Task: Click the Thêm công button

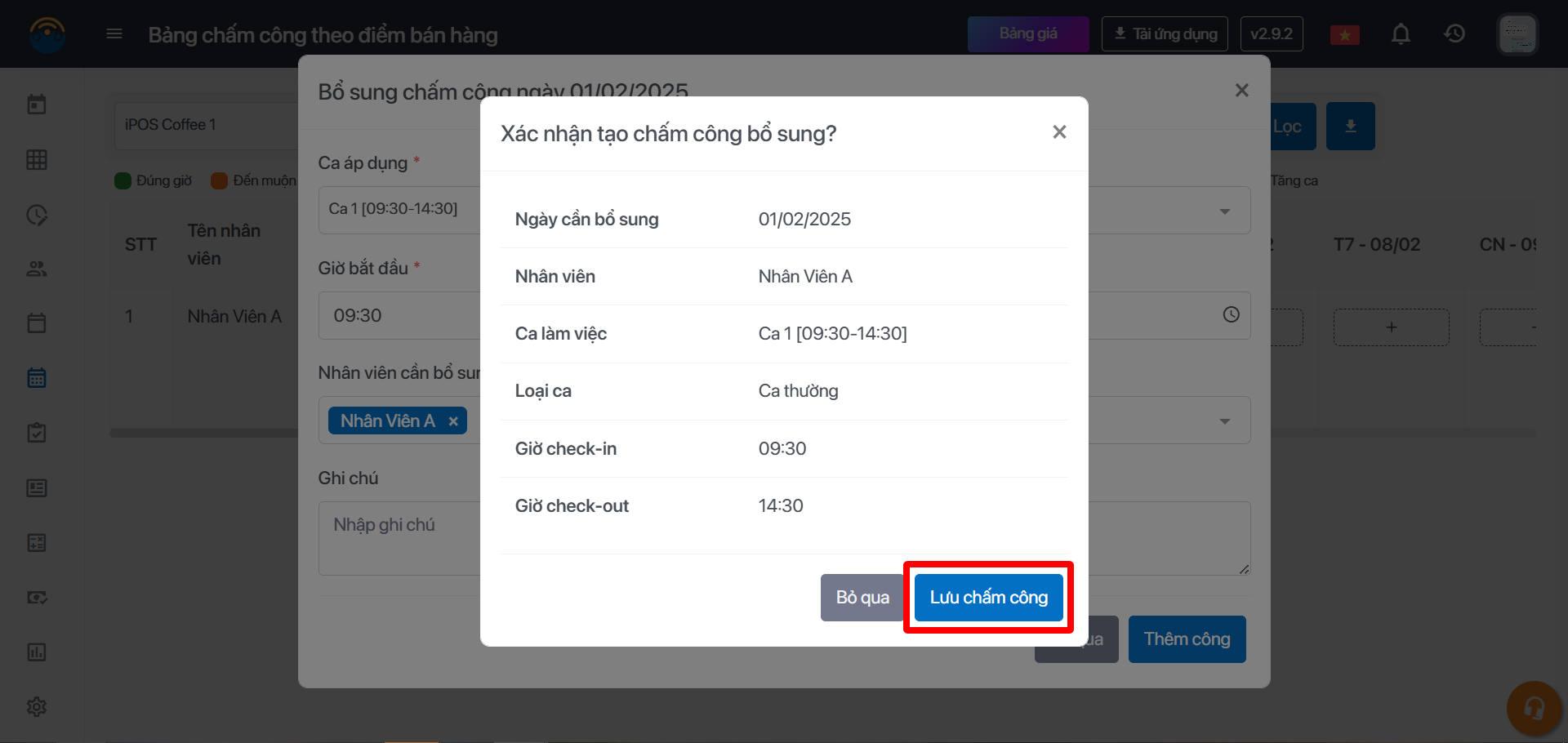Action: pyautogui.click(x=1187, y=639)
